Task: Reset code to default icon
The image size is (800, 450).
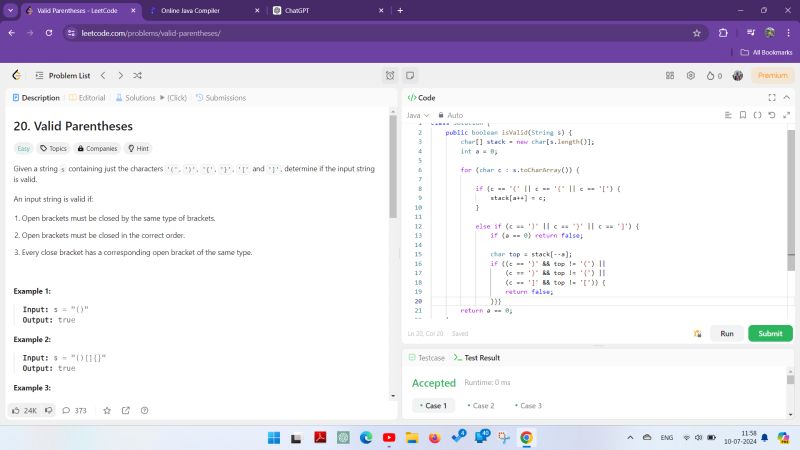Action: tap(772, 115)
